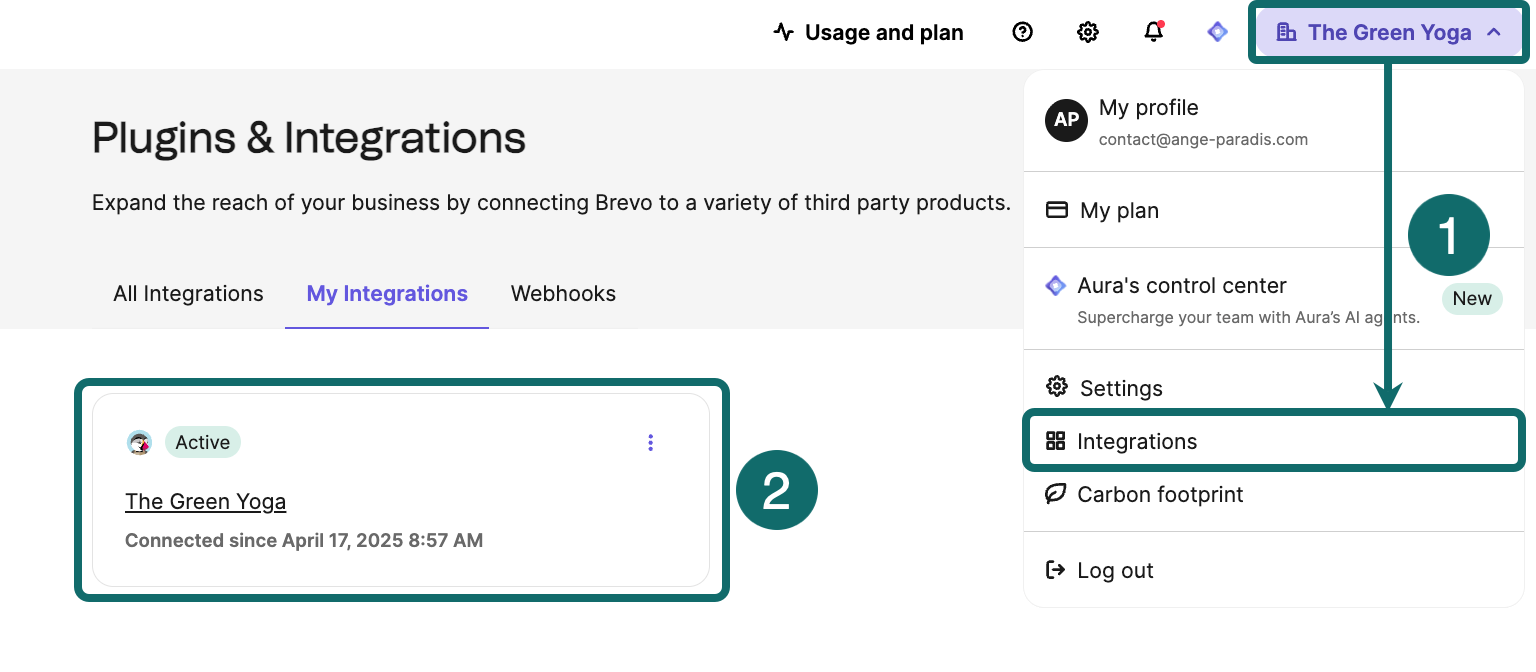Viewport: 1536px width, 672px height.
Task: Expand Aura's control center menu entry
Action: coord(1181,285)
